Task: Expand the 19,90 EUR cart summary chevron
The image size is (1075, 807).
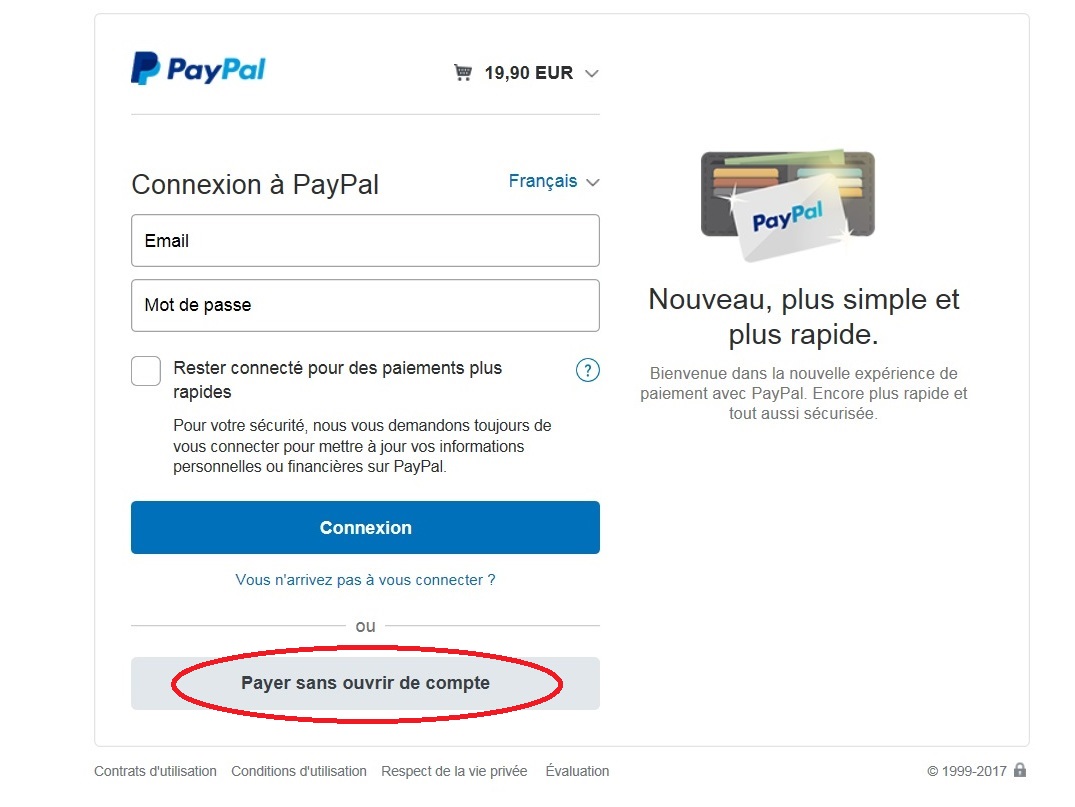Action: [x=592, y=73]
